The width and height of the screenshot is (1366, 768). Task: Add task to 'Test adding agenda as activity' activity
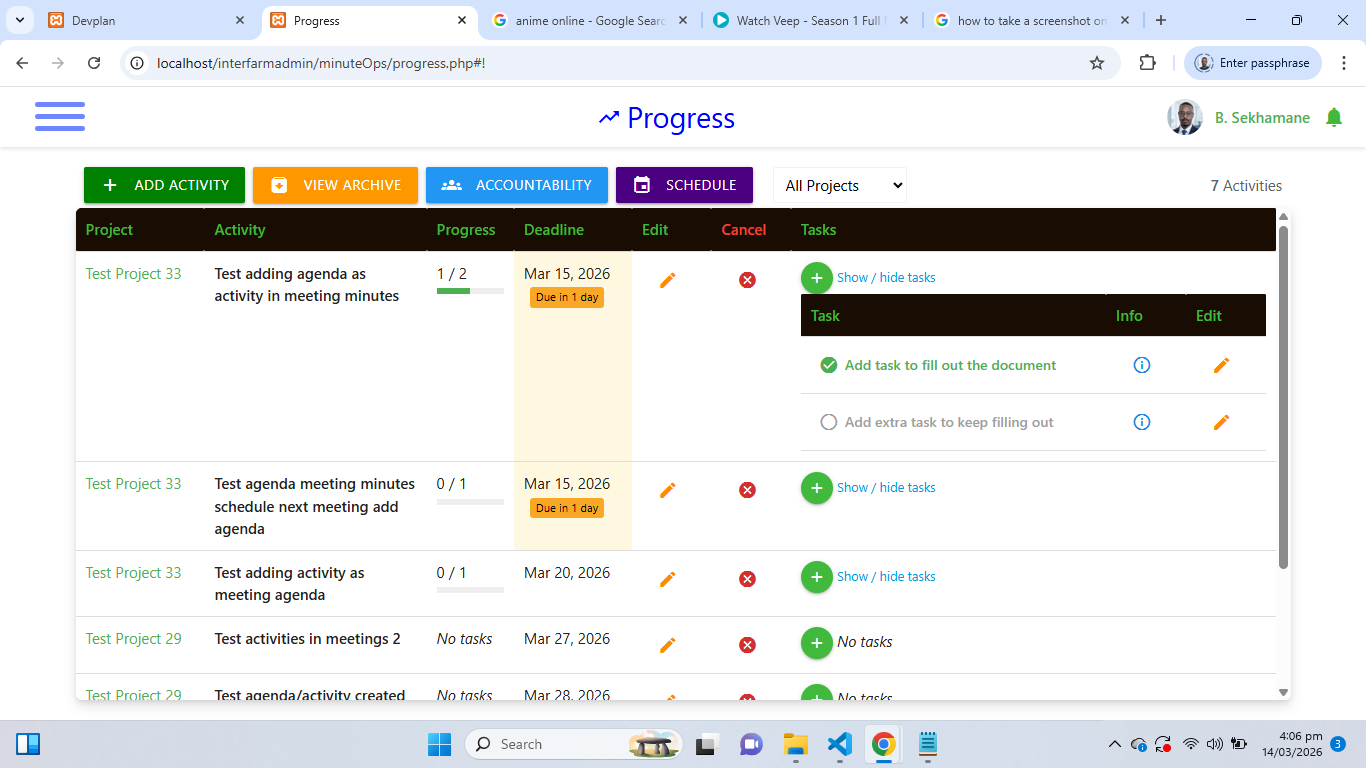point(817,278)
